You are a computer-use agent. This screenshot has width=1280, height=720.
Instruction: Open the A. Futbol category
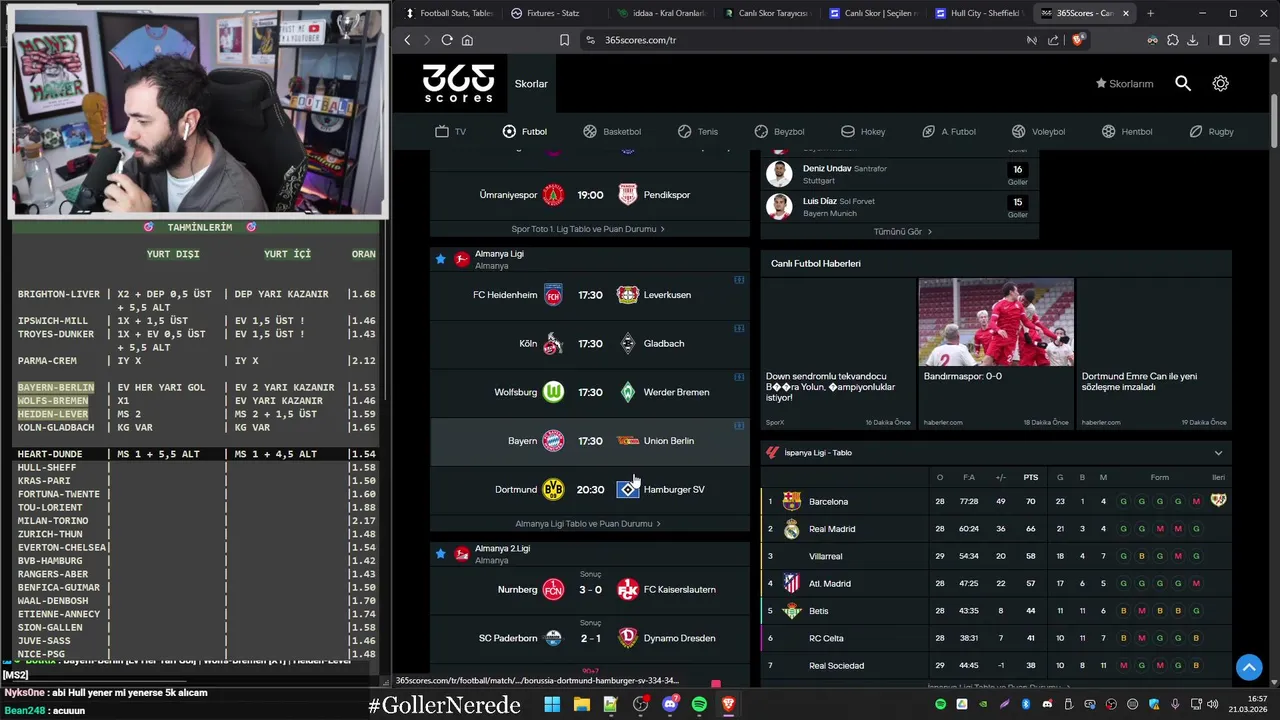(949, 131)
